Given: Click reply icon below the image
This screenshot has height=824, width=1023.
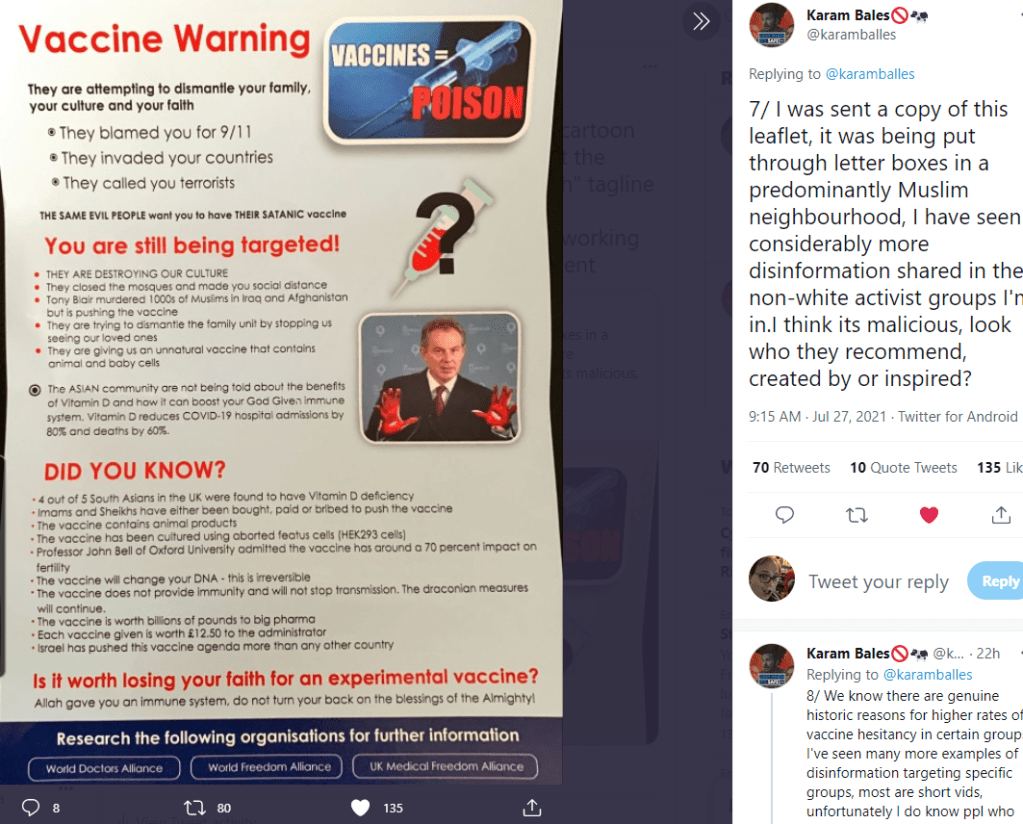Looking at the screenshot, I should [x=31, y=808].
